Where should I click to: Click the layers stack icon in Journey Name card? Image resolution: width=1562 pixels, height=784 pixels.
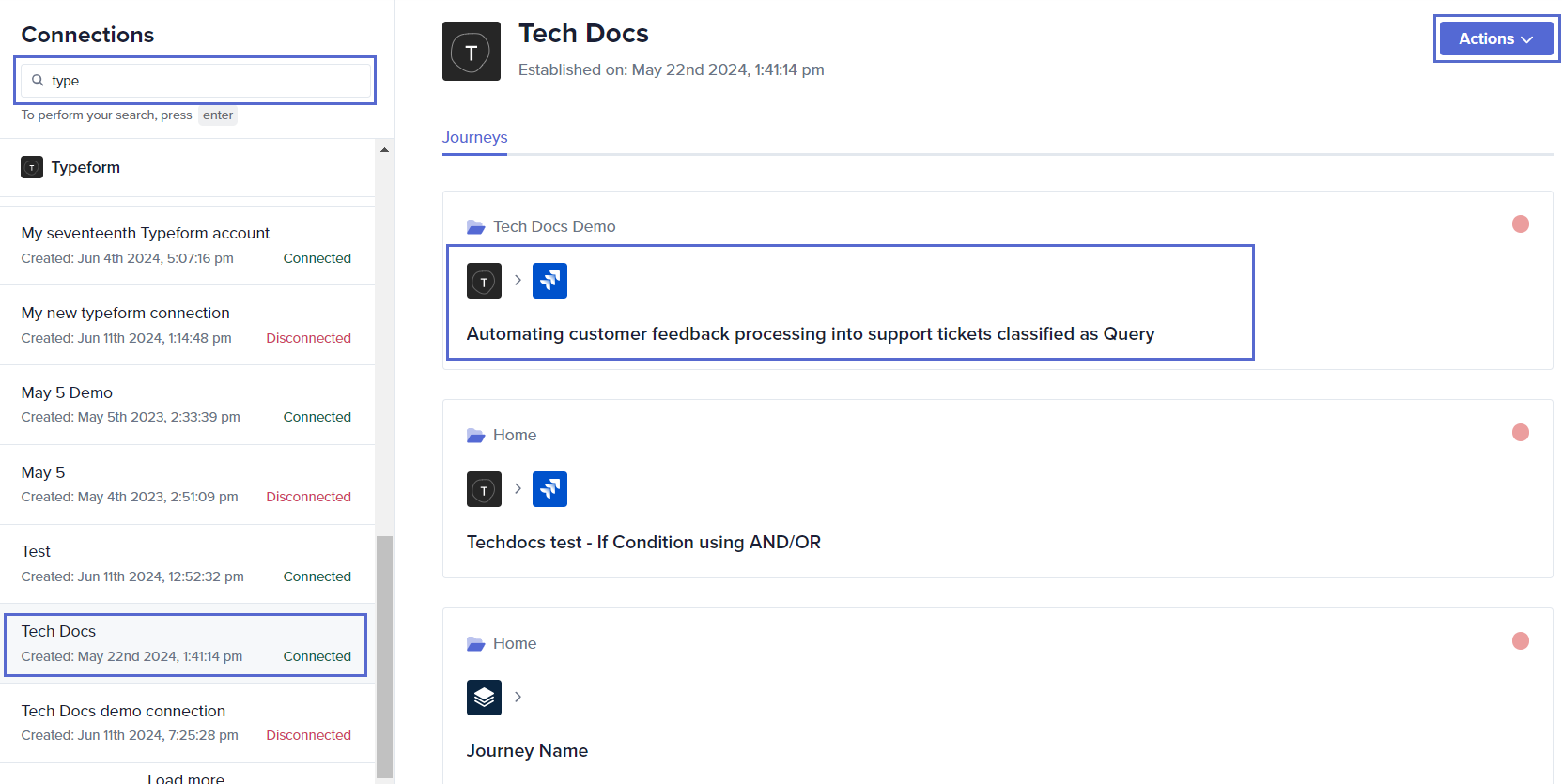click(x=484, y=698)
